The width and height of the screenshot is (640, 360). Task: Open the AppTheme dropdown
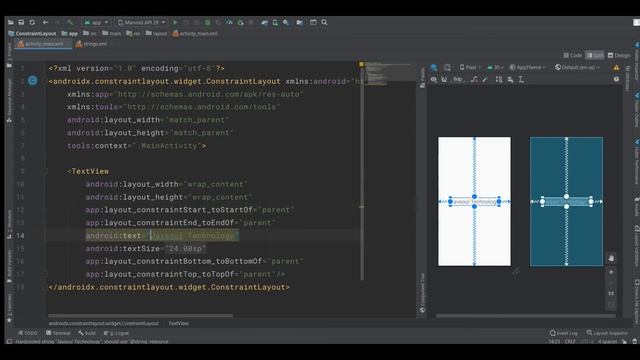pos(527,67)
